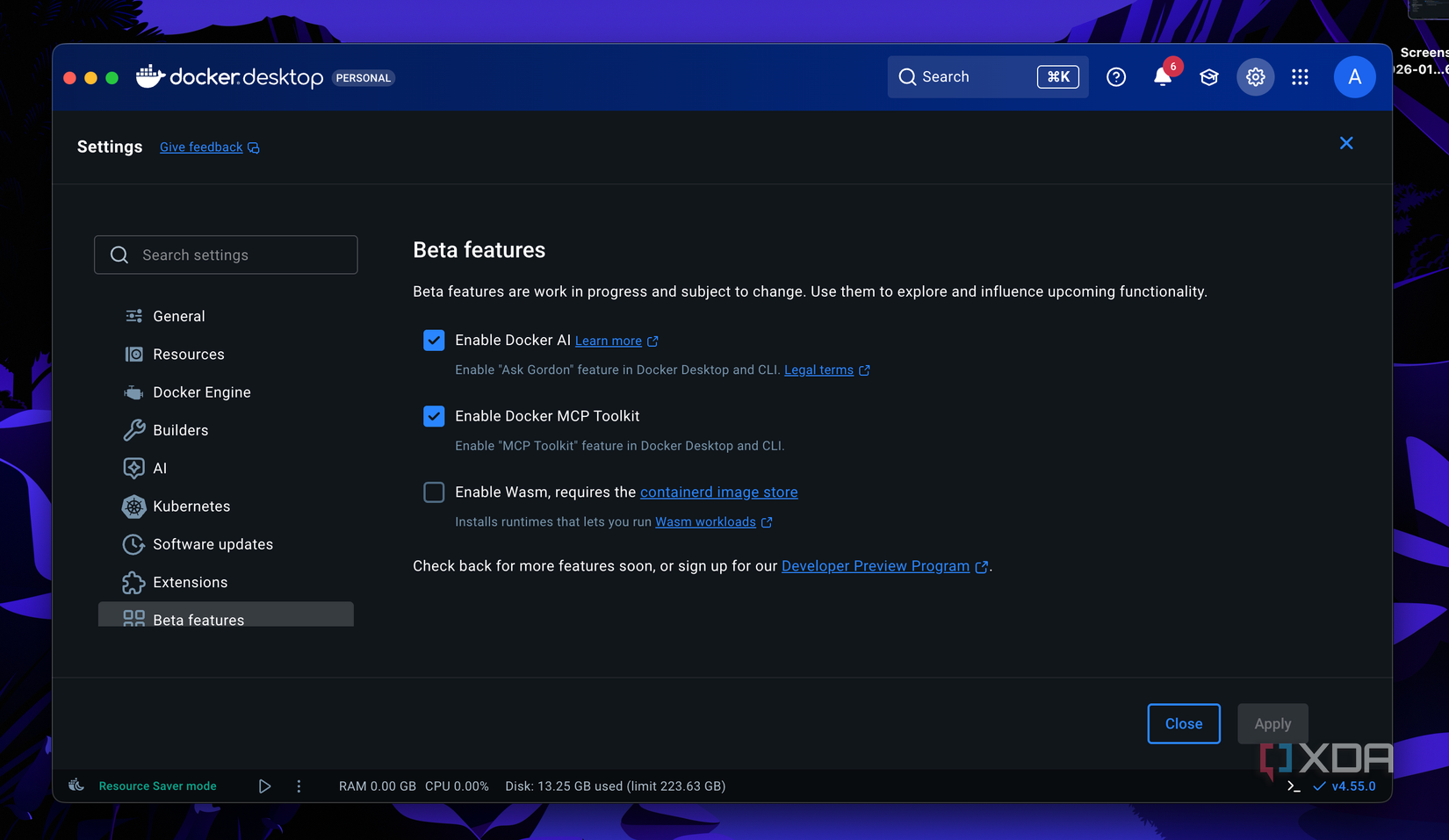Enable the Wasm checkbox
The image size is (1449, 840).
click(434, 492)
